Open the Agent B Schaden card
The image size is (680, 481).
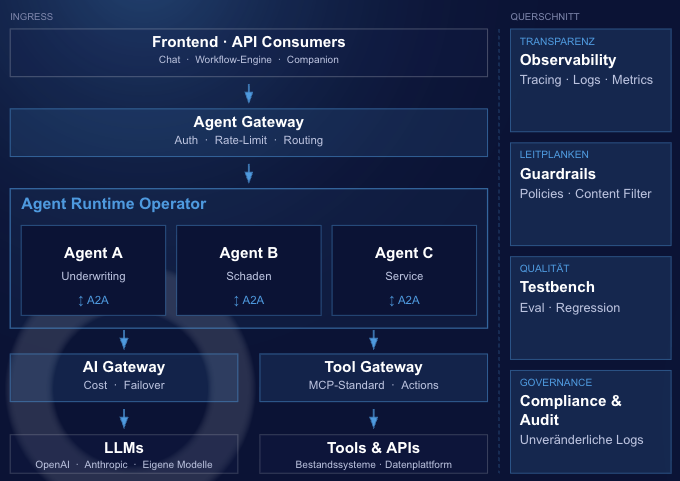249,270
